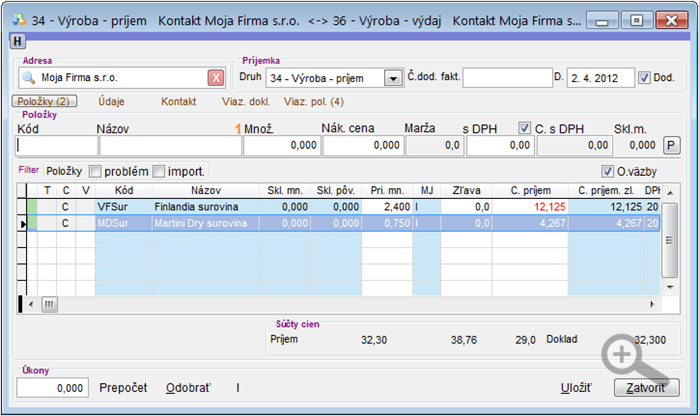The image size is (699, 416).
Task: Open the Viaz. dokl. tab
Action: [246, 102]
